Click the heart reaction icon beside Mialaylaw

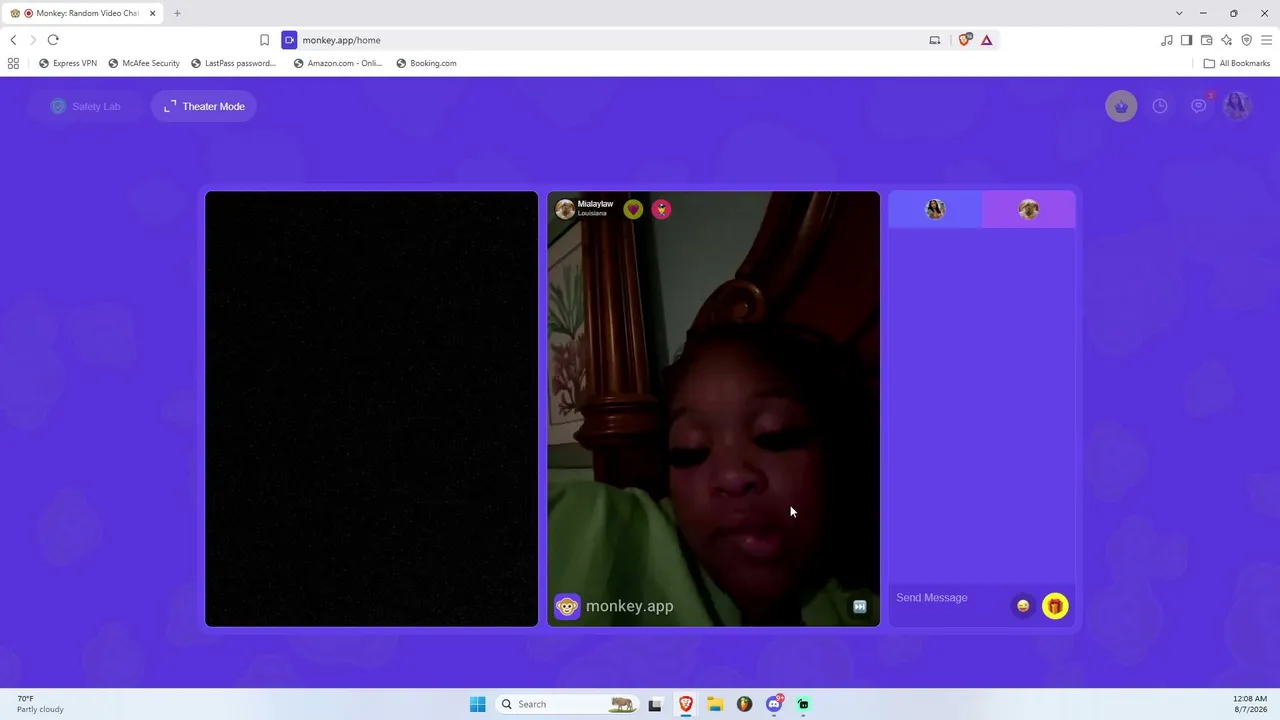tap(633, 209)
